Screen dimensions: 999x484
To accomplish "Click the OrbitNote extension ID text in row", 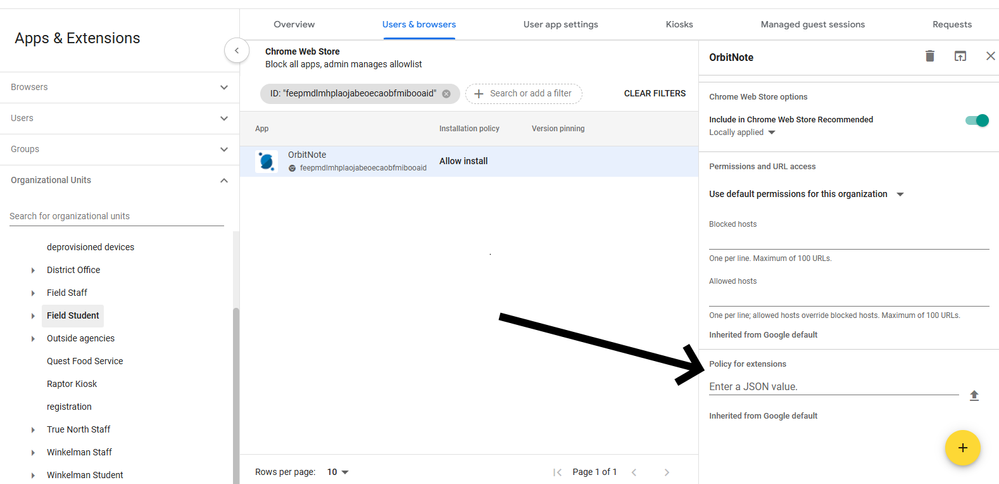I will tap(363, 168).
